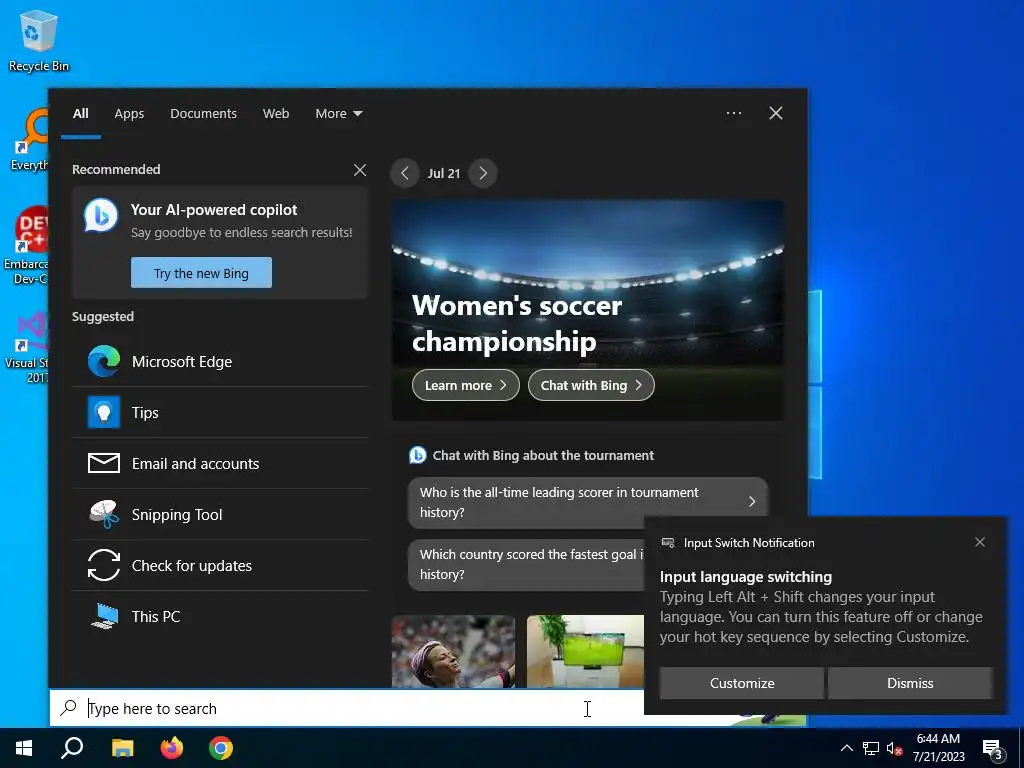Click the Windows Start button
Viewport: 1024px width, 768px height.
tap(24, 748)
